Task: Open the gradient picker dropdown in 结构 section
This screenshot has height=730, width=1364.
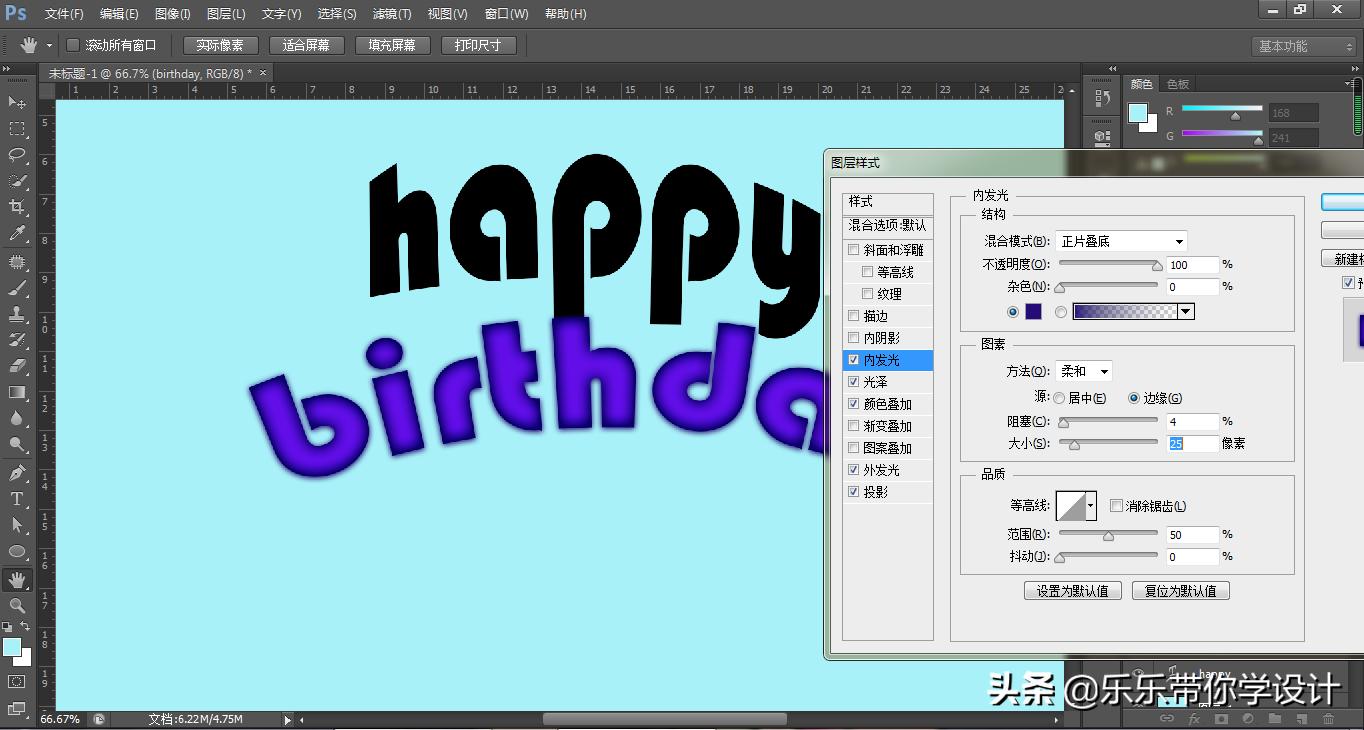Action: pyautogui.click(x=1186, y=311)
